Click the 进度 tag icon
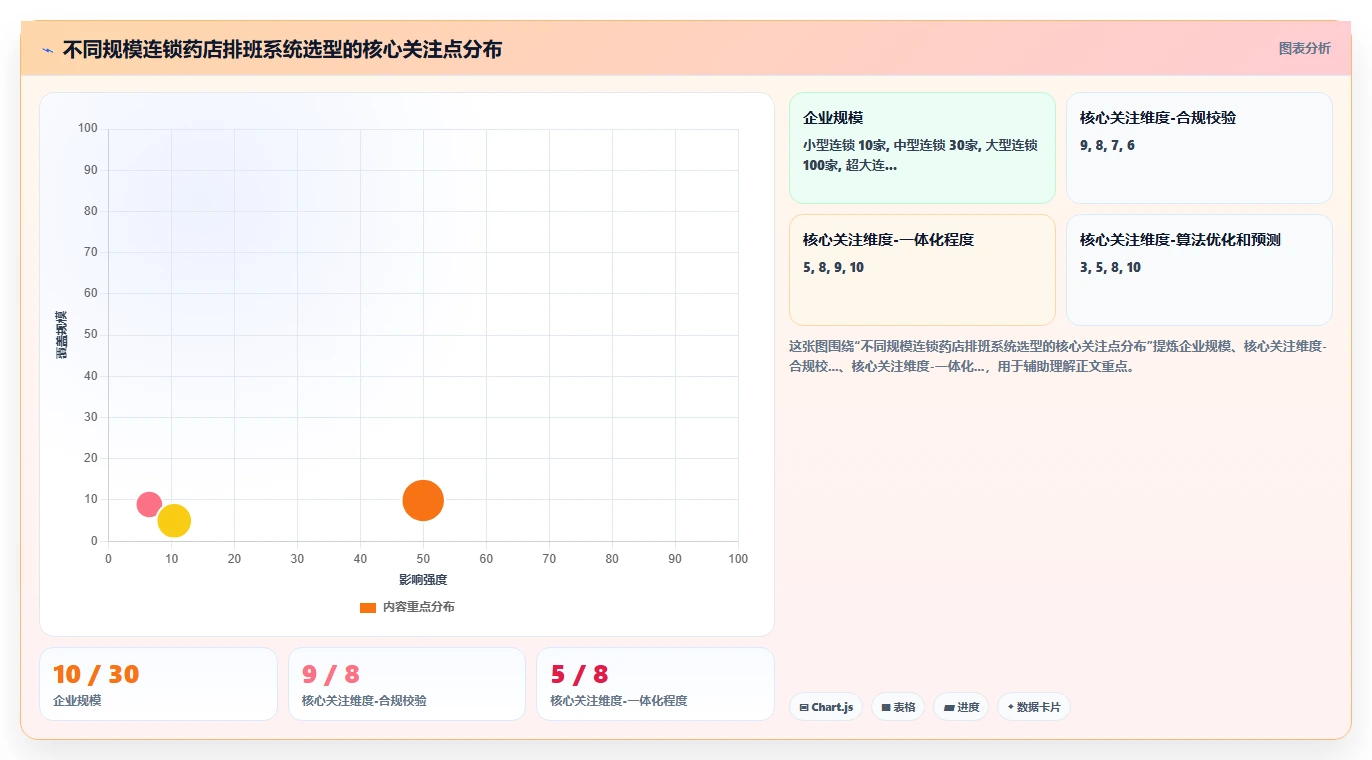Screen dimensions: 1372x760 coord(949,707)
